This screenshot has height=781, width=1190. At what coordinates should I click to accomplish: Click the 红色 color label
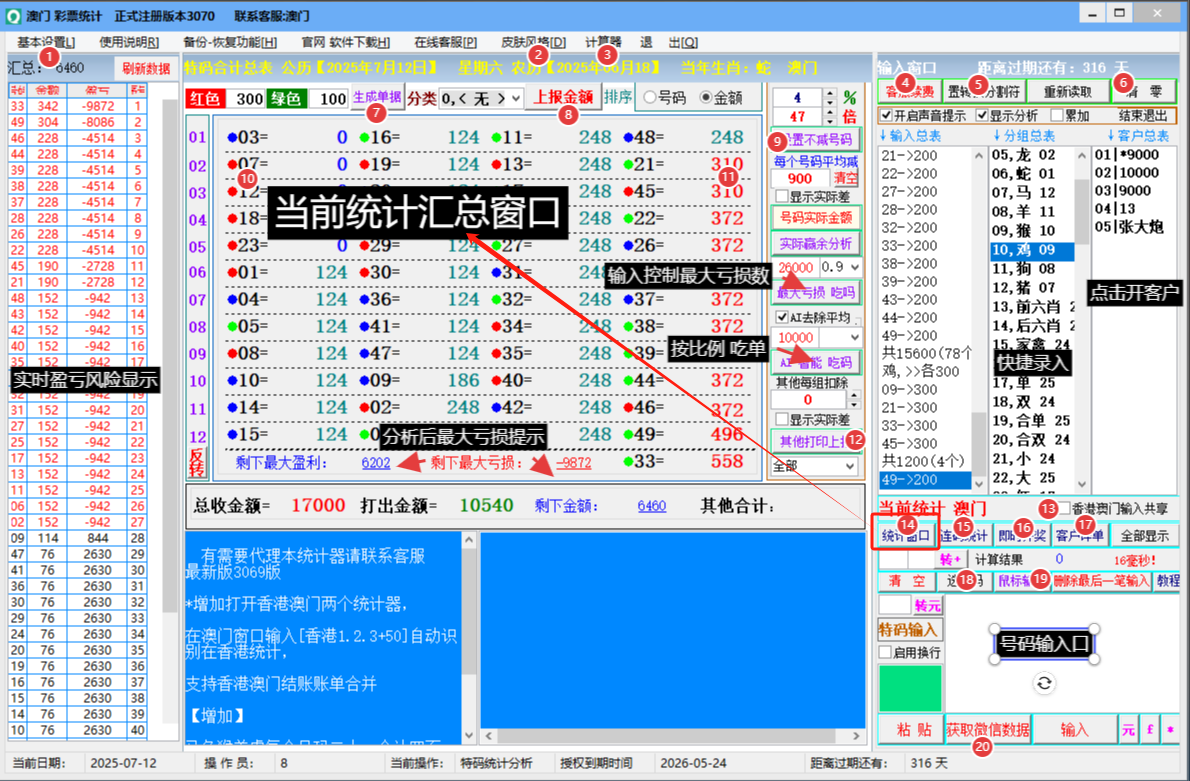(205, 98)
